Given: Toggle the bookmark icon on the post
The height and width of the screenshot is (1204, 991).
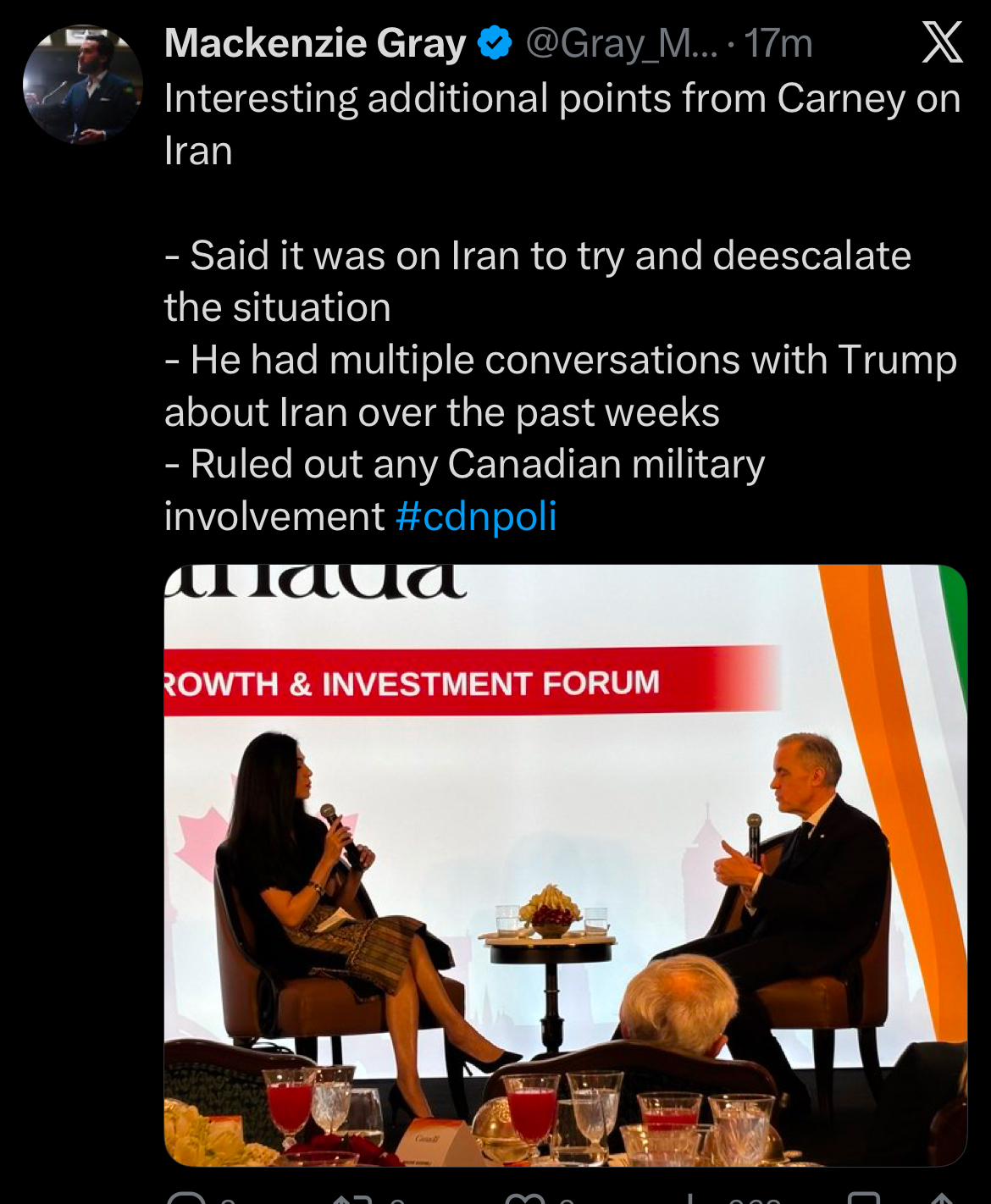Looking at the screenshot, I should pos(864,1198).
